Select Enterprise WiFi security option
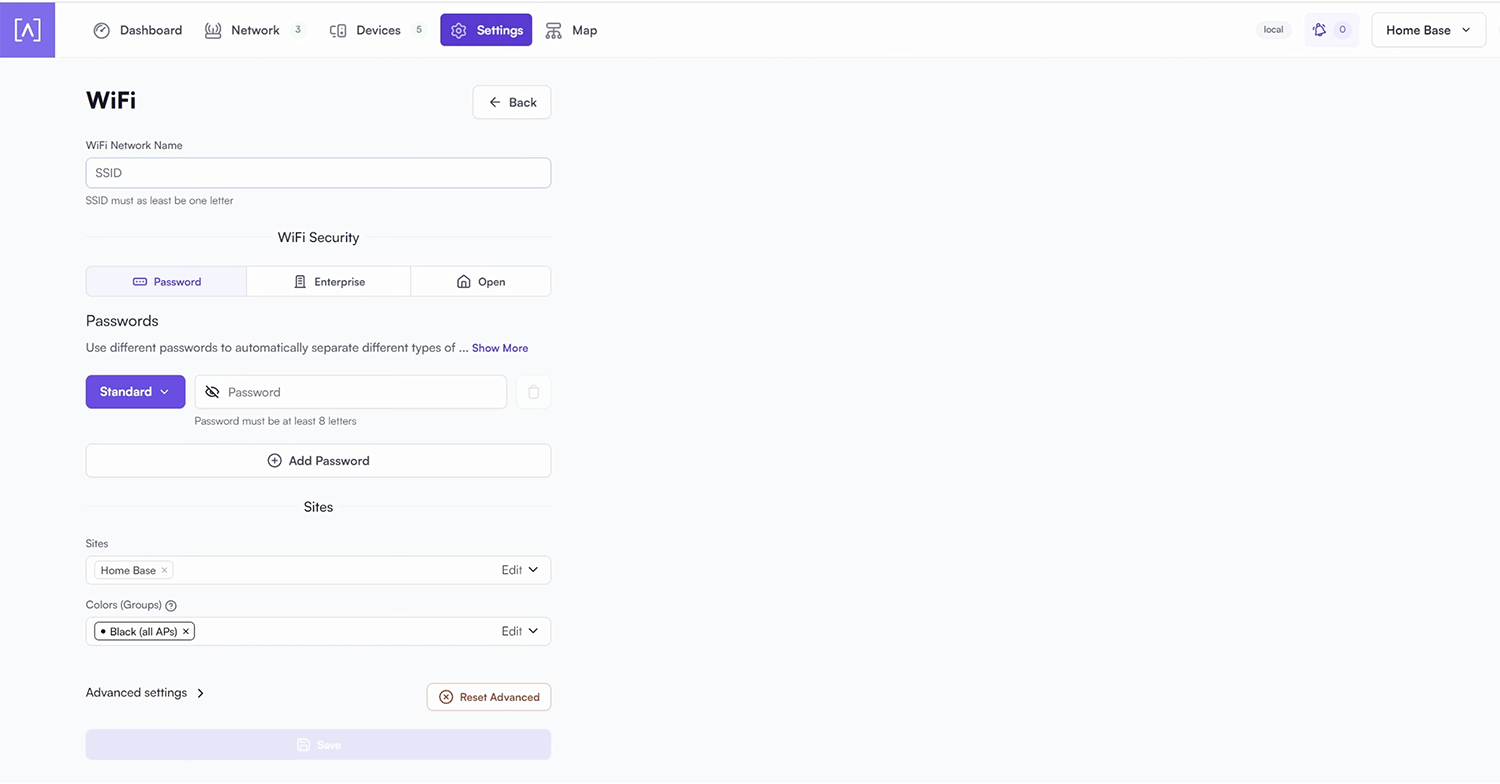This screenshot has width=1500, height=784. click(328, 282)
